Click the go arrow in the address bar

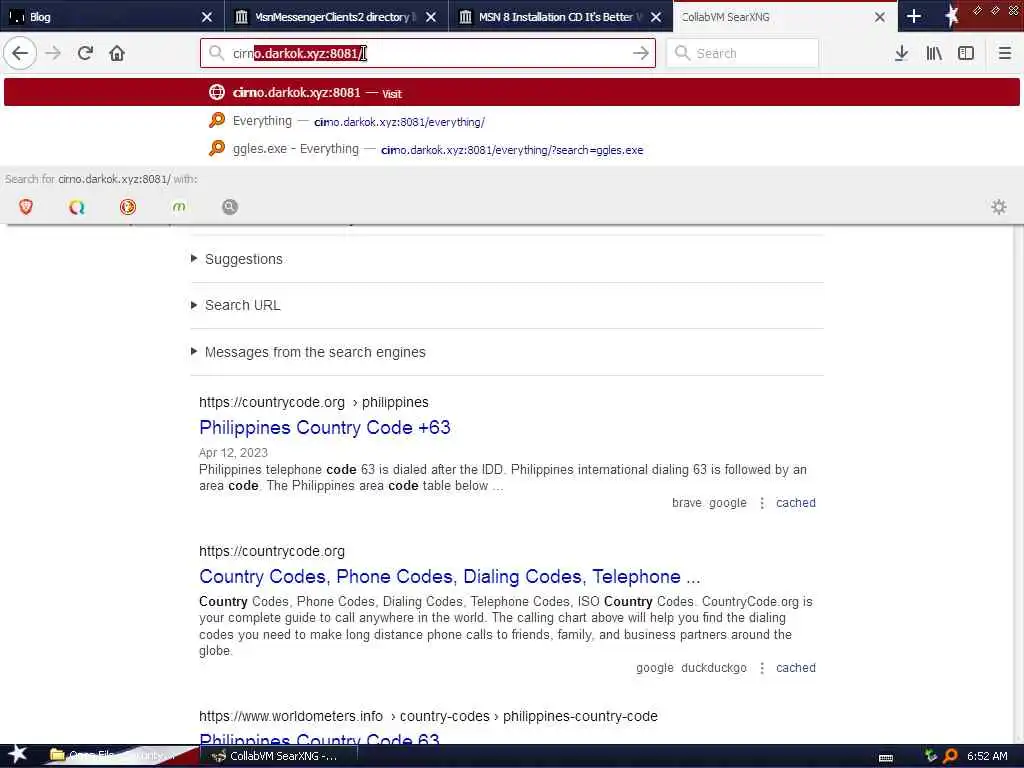641,53
